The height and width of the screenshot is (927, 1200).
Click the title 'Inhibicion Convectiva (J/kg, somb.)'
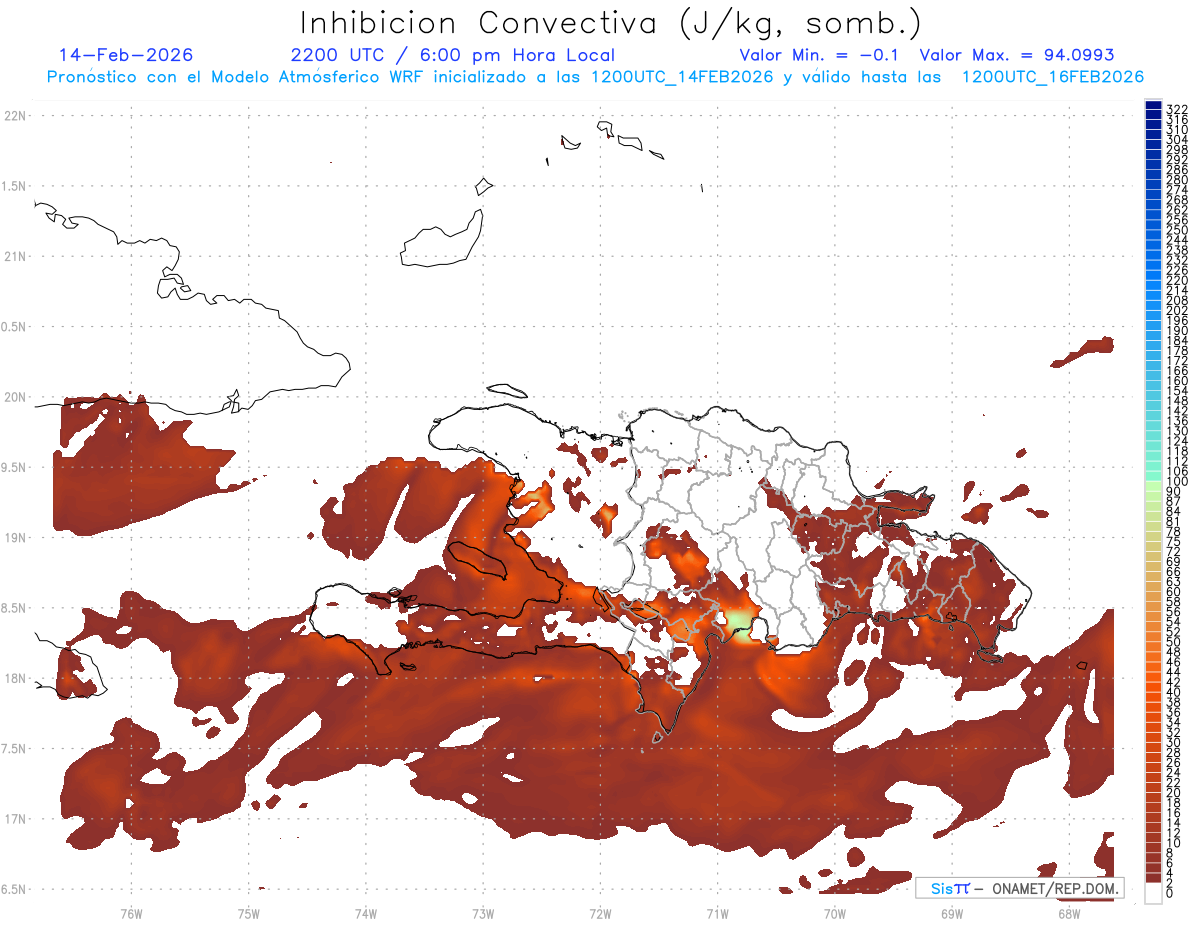611,24
